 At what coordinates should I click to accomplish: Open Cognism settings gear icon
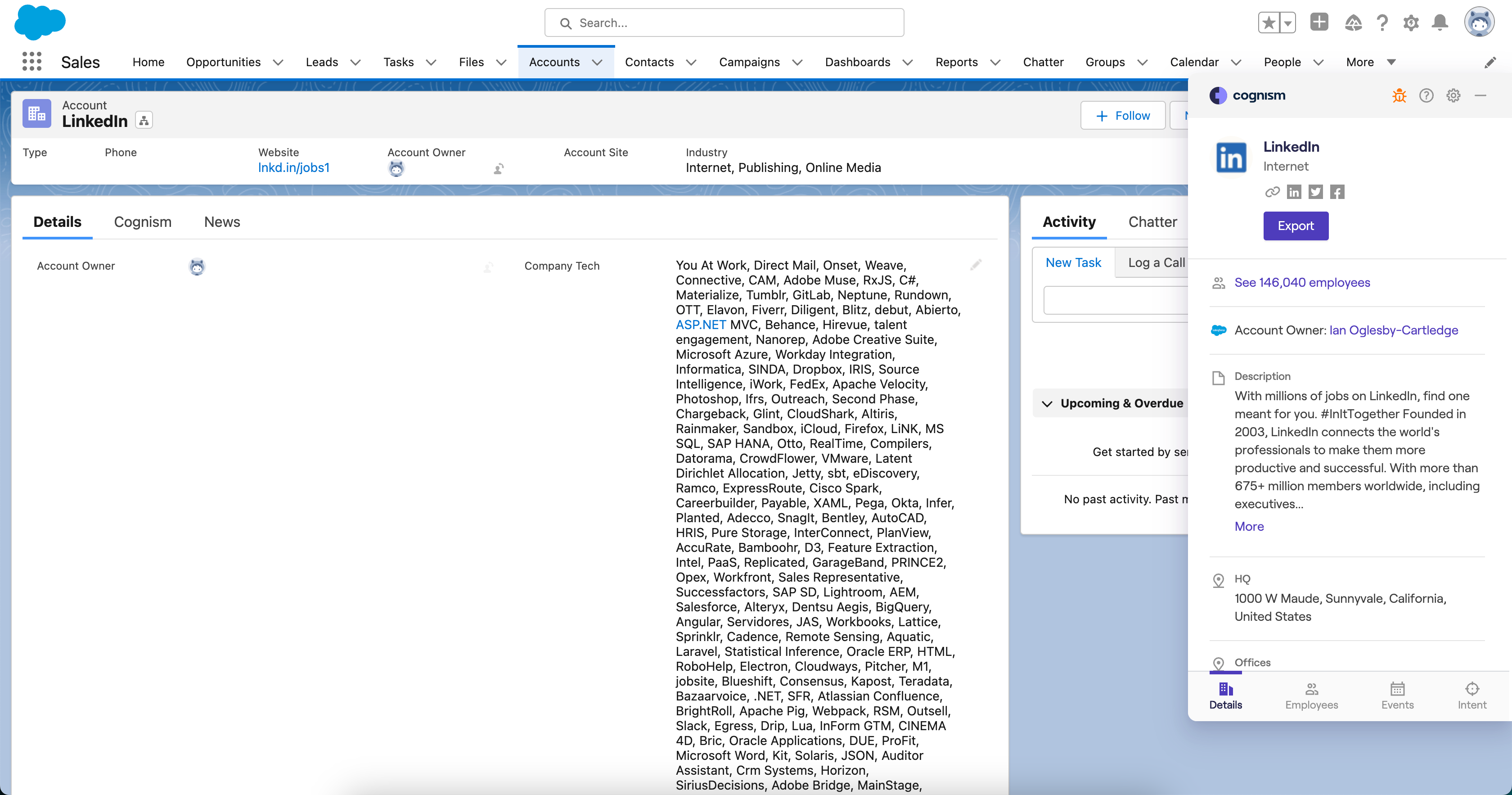1453,95
